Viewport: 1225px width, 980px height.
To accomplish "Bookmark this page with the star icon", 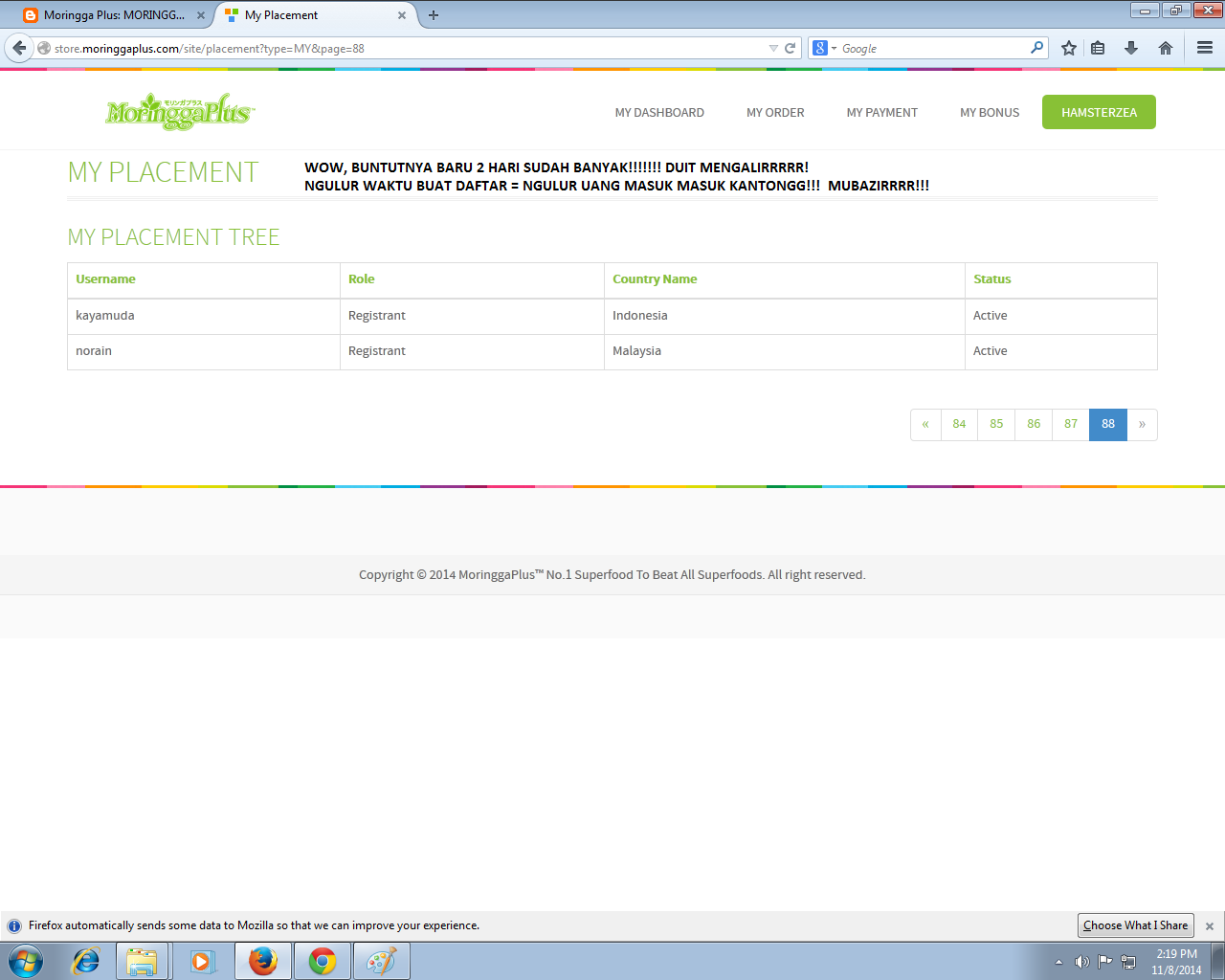I will click(1069, 48).
